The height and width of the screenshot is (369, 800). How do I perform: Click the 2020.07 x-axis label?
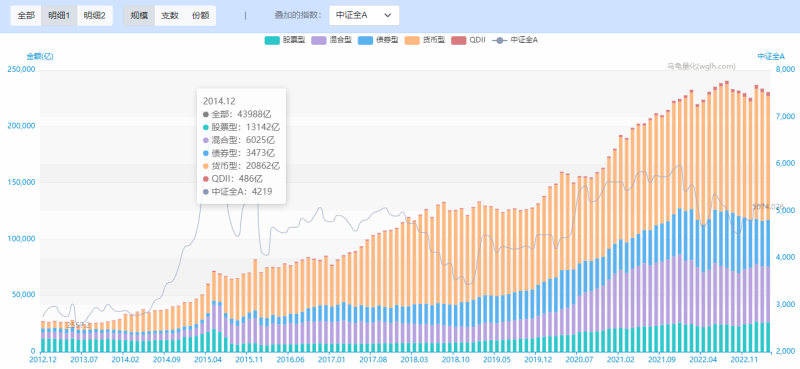click(577, 360)
